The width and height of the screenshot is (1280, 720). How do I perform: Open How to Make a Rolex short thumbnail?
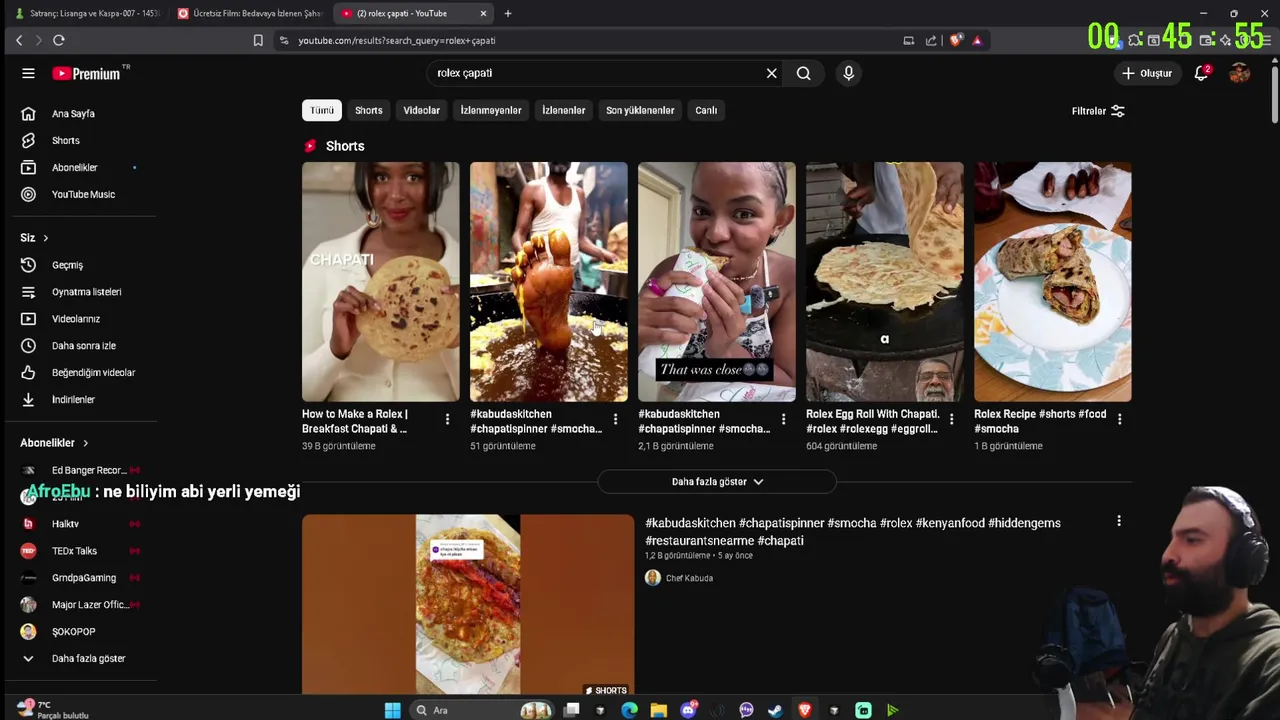(381, 282)
